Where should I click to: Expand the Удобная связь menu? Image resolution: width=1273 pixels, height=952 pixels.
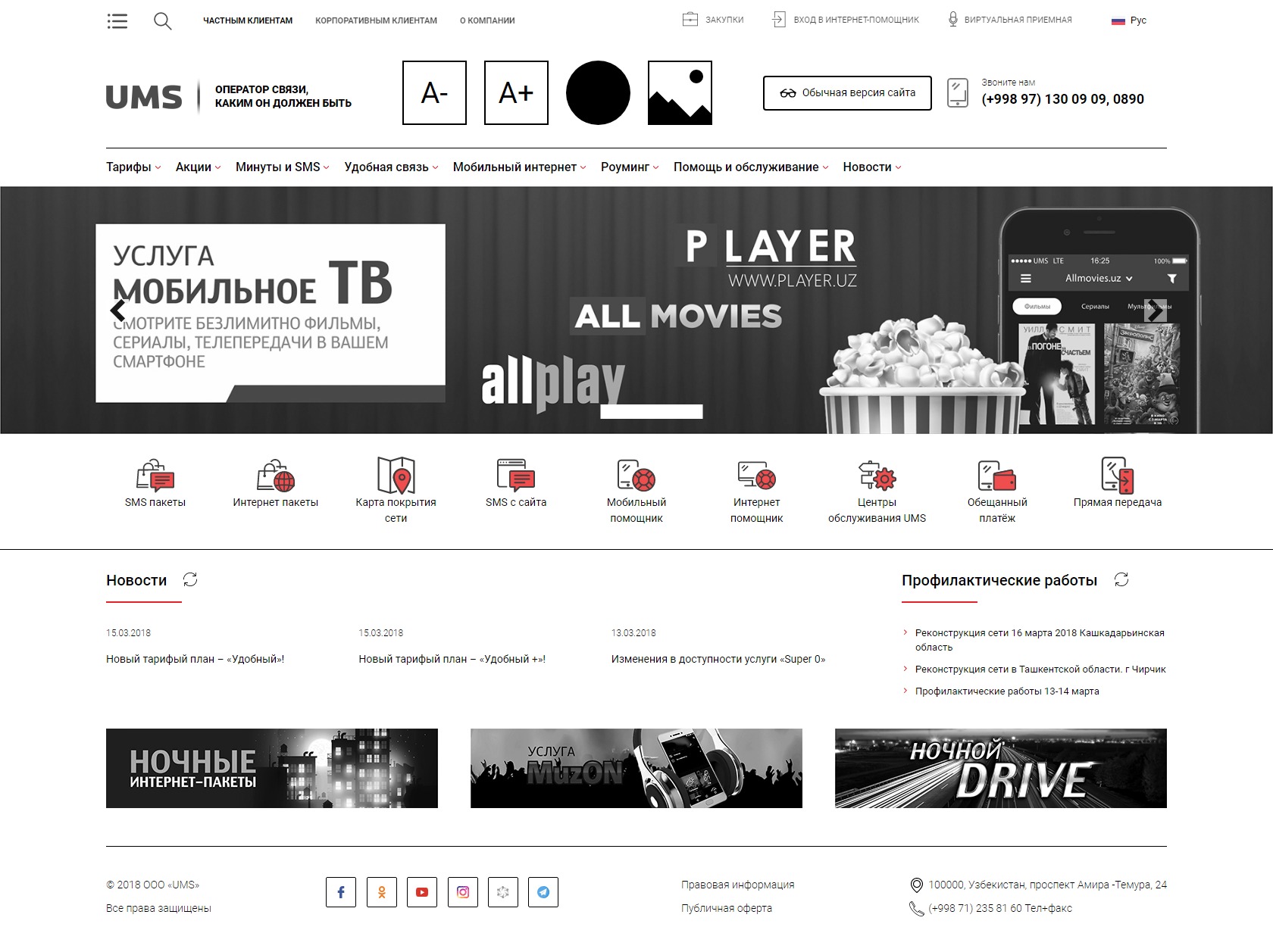[x=391, y=167]
